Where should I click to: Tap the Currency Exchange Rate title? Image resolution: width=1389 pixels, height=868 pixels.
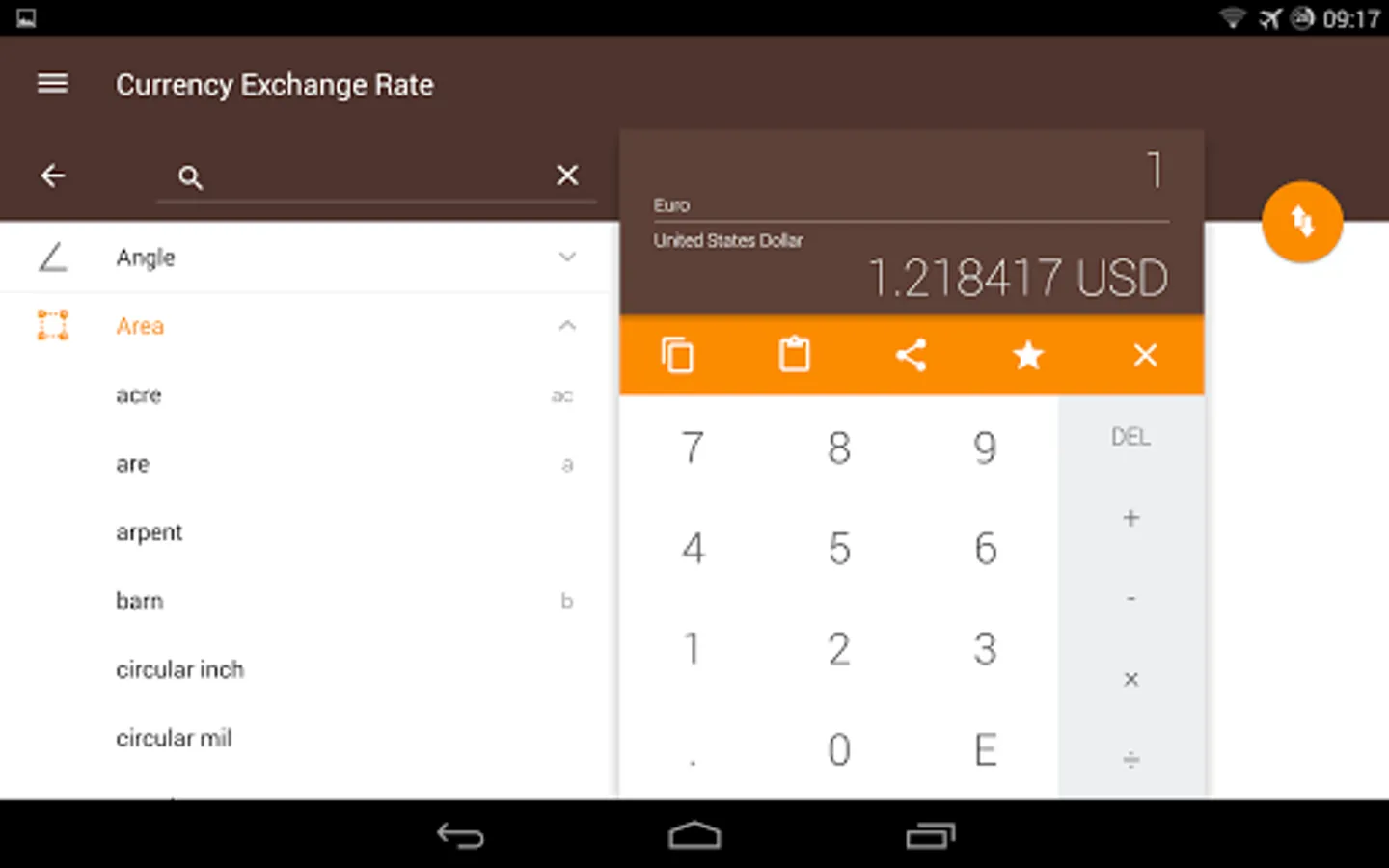275,85
